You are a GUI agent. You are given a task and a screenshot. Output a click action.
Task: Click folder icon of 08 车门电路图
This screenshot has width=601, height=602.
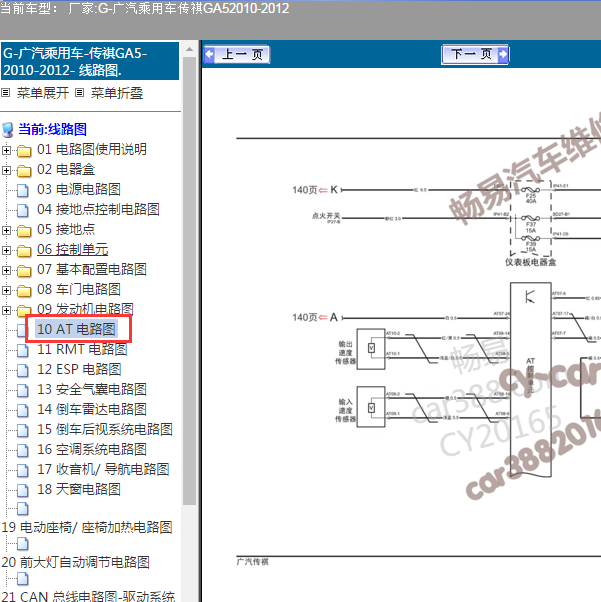24,291
